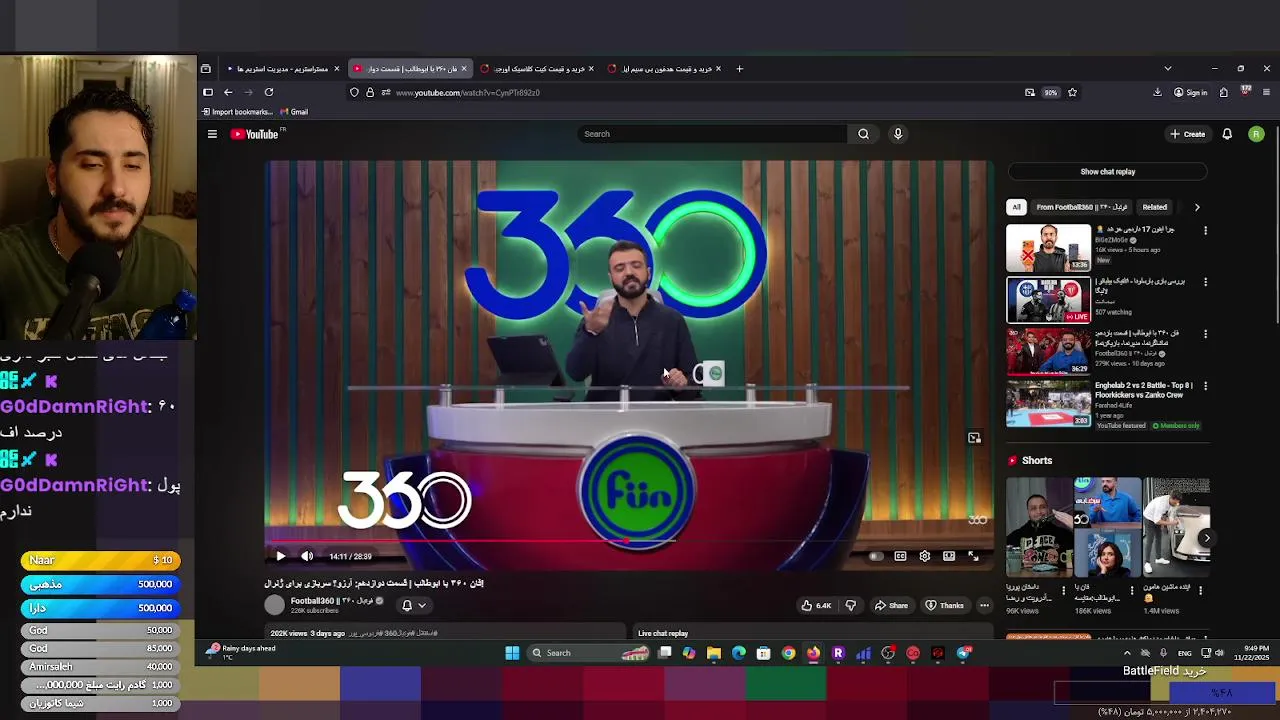This screenshot has height=720, width=1280.
Task: Toggle the autoplay switch in the player
Action: point(876,556)
